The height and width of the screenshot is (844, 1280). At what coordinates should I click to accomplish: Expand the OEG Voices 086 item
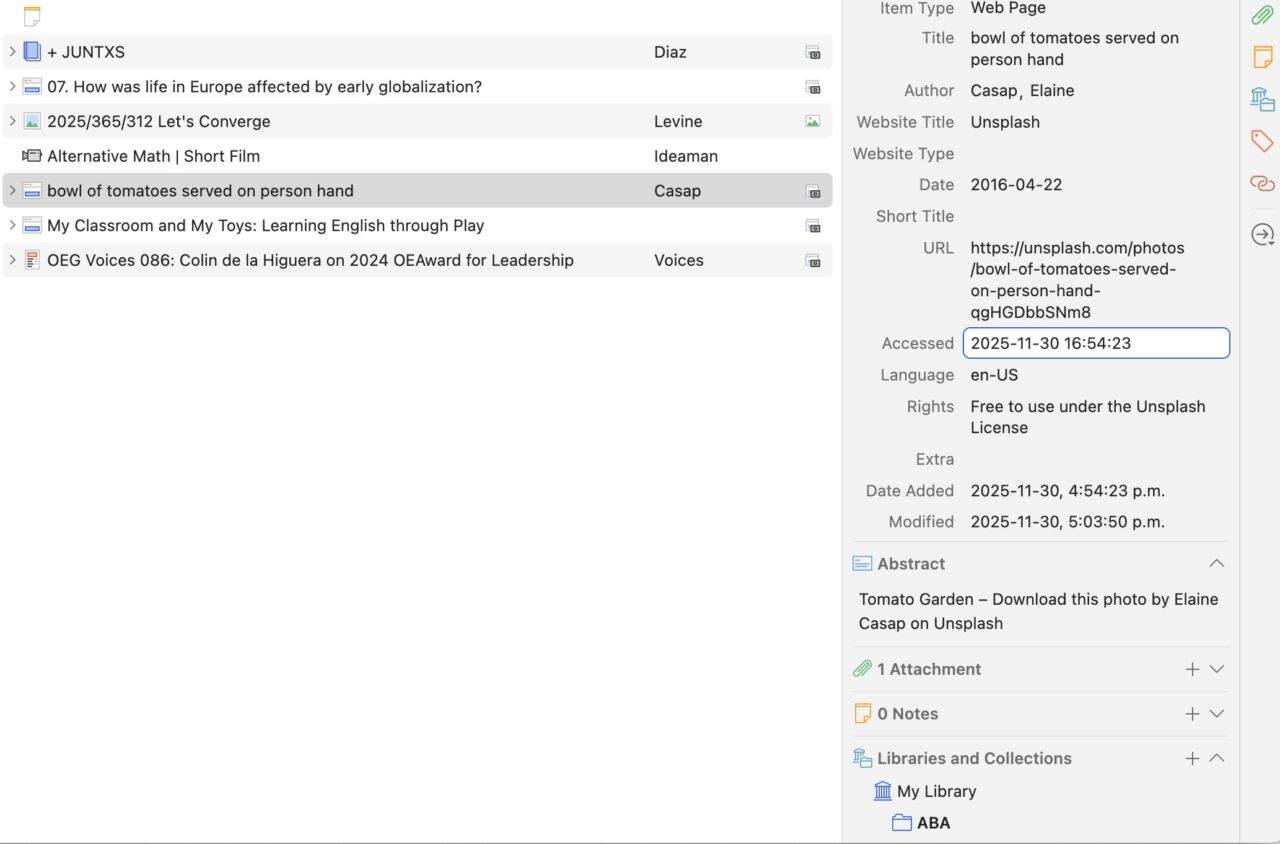coord(12,260)
